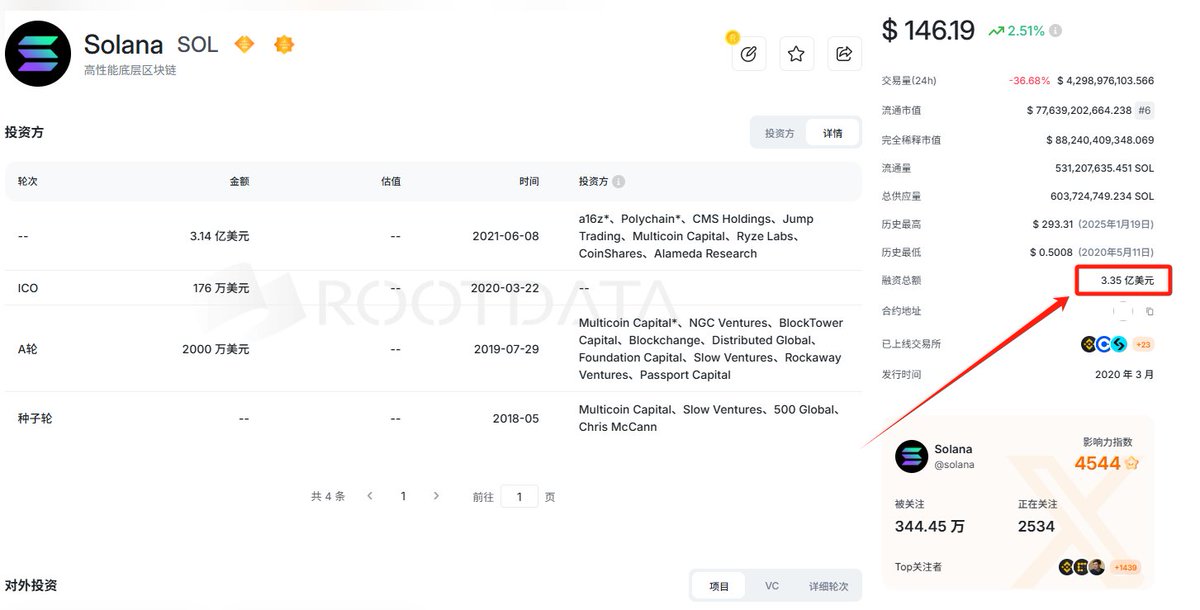
Task: Select the 项目 tab under 对外投资
Action: pos(719,586)
